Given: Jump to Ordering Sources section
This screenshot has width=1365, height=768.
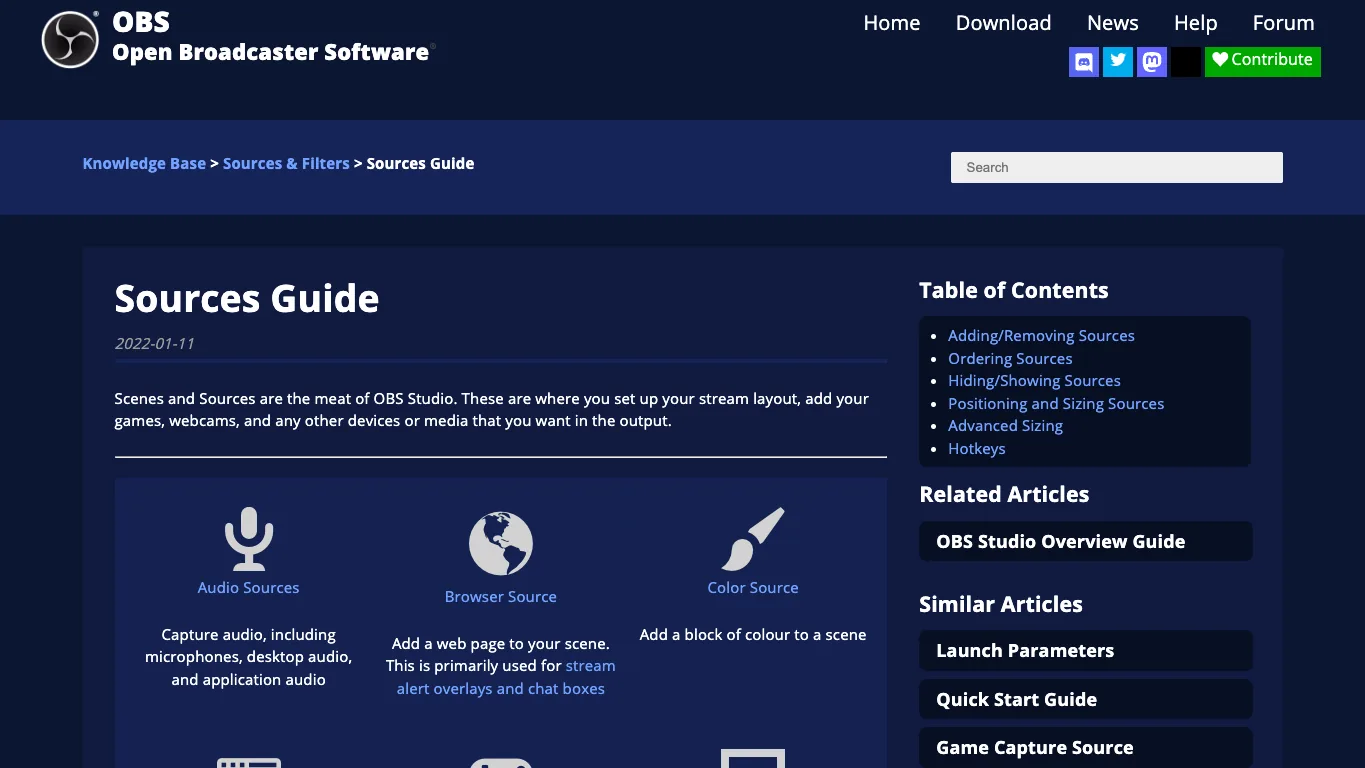Looking at the screenshot, I should 1010,359.
